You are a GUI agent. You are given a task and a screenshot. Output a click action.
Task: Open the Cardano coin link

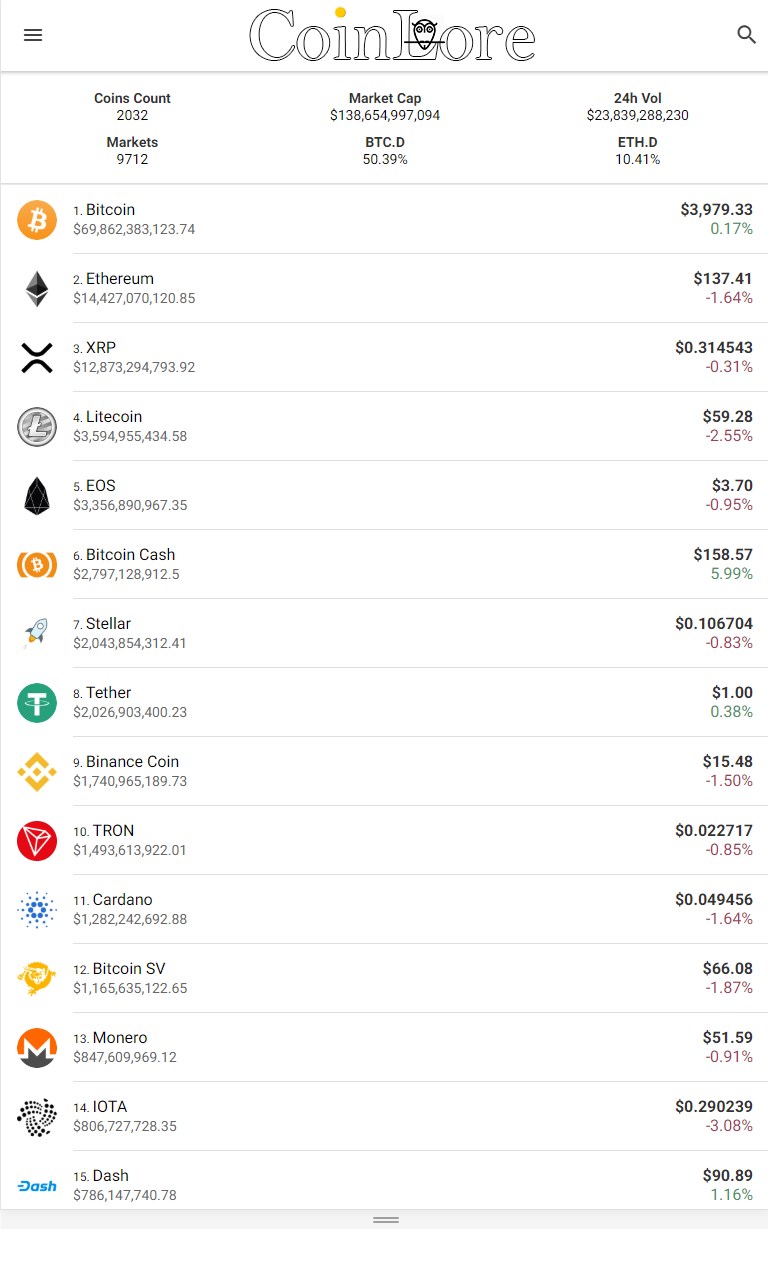(122, 900)
